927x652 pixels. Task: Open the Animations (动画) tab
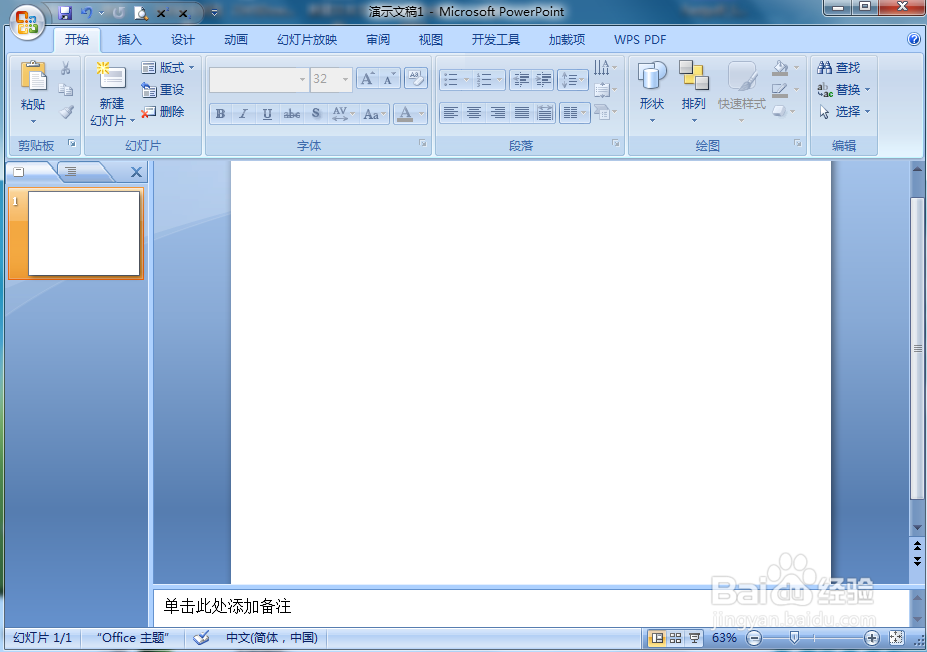(x=236, y=40)
